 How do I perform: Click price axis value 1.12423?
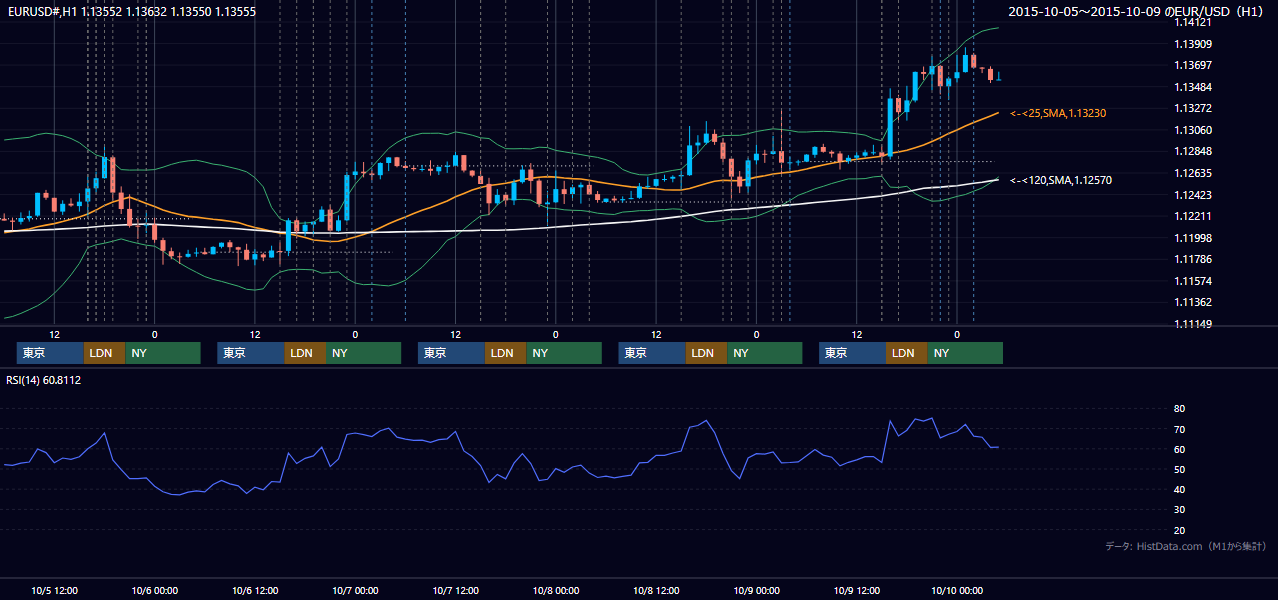1193,195
